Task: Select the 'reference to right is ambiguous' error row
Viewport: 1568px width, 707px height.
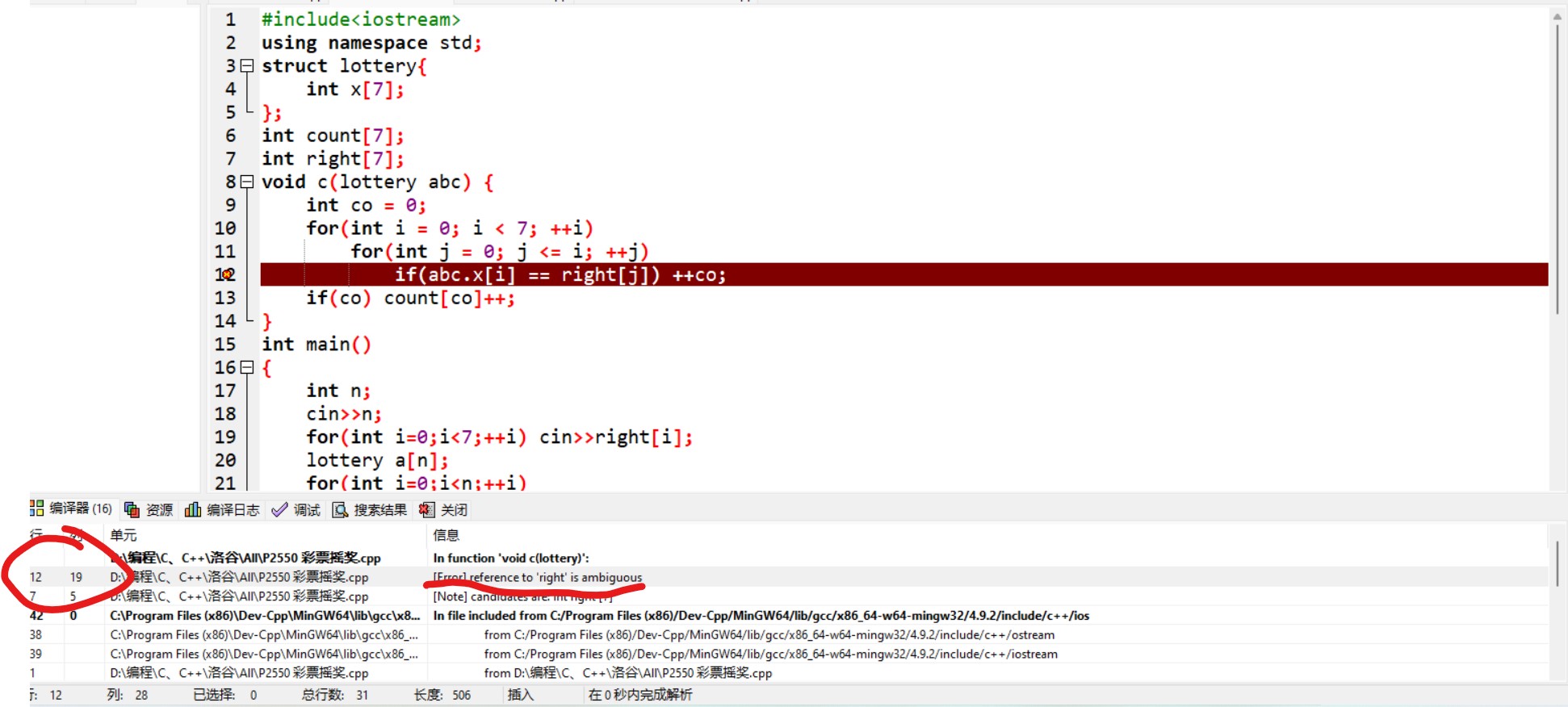Action: (x=788, y=577)
